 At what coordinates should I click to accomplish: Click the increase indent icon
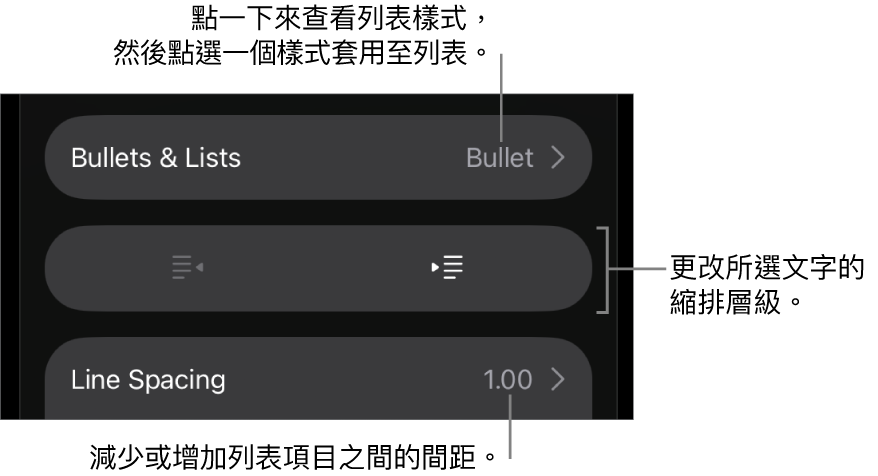tap(447, 268)
